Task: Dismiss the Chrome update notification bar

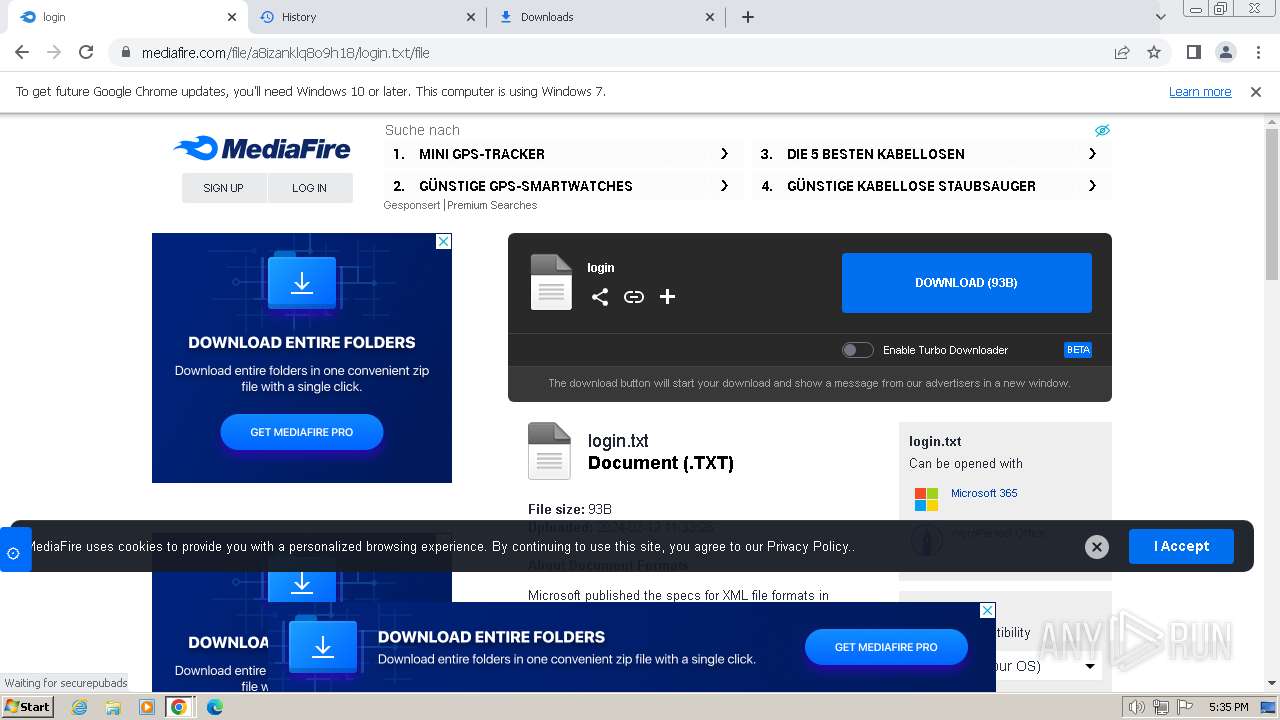Action: [1256, 91]
